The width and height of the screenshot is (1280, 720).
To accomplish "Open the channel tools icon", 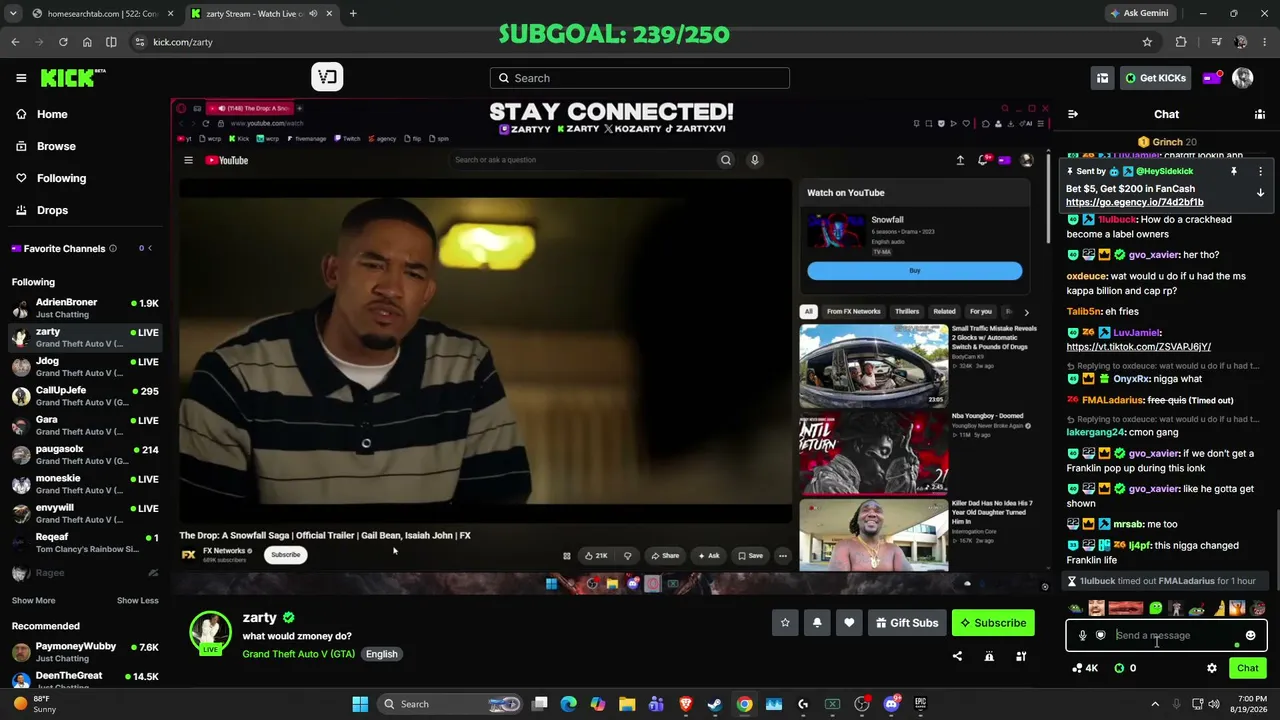I will click(1021, 656).
